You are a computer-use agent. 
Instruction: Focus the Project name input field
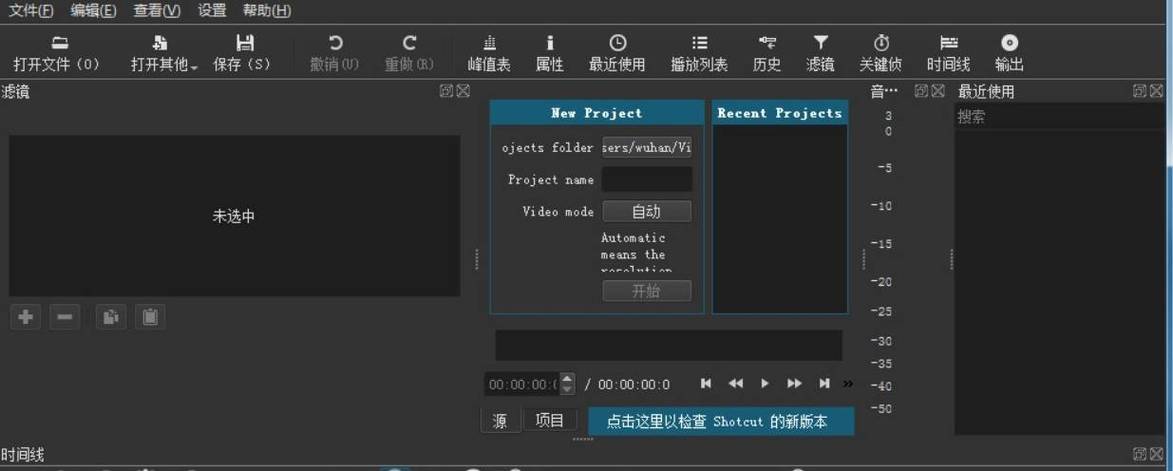[647, 179]
